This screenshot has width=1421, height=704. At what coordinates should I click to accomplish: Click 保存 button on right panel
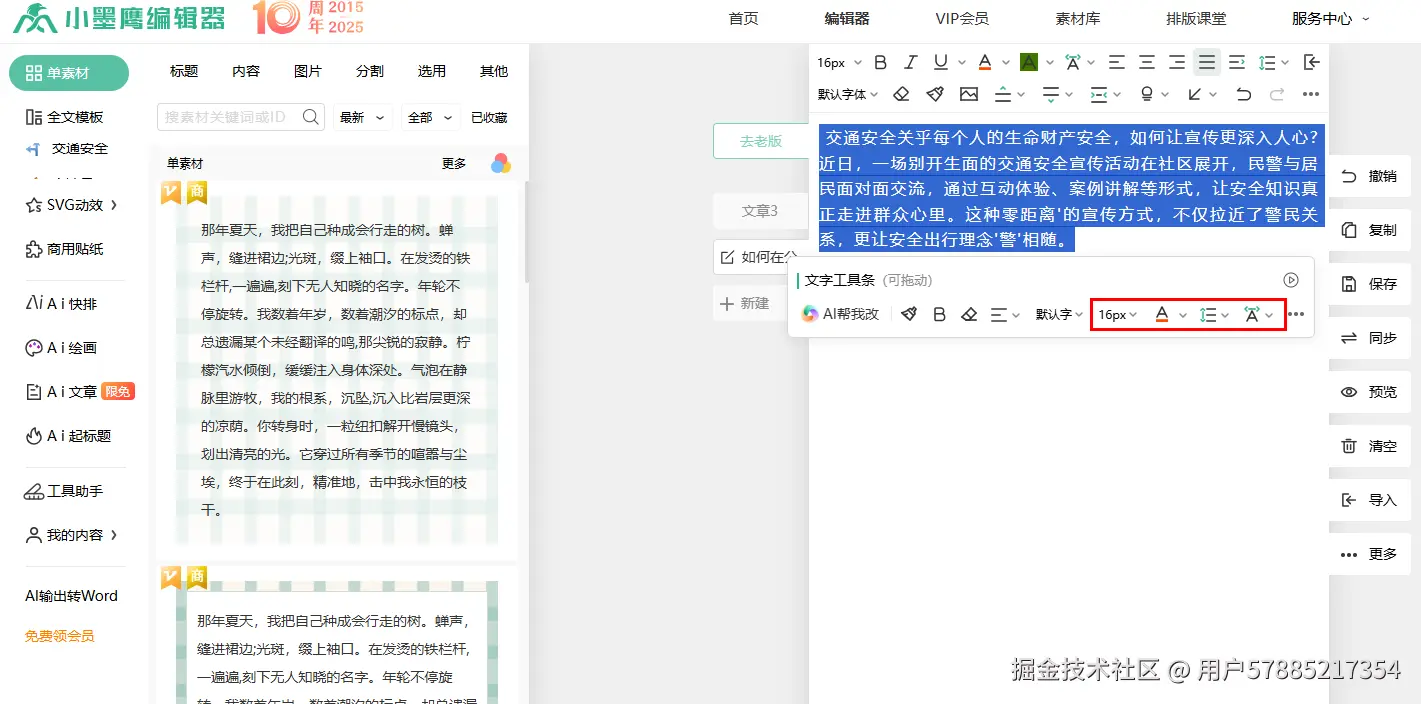click(1369, 284)
